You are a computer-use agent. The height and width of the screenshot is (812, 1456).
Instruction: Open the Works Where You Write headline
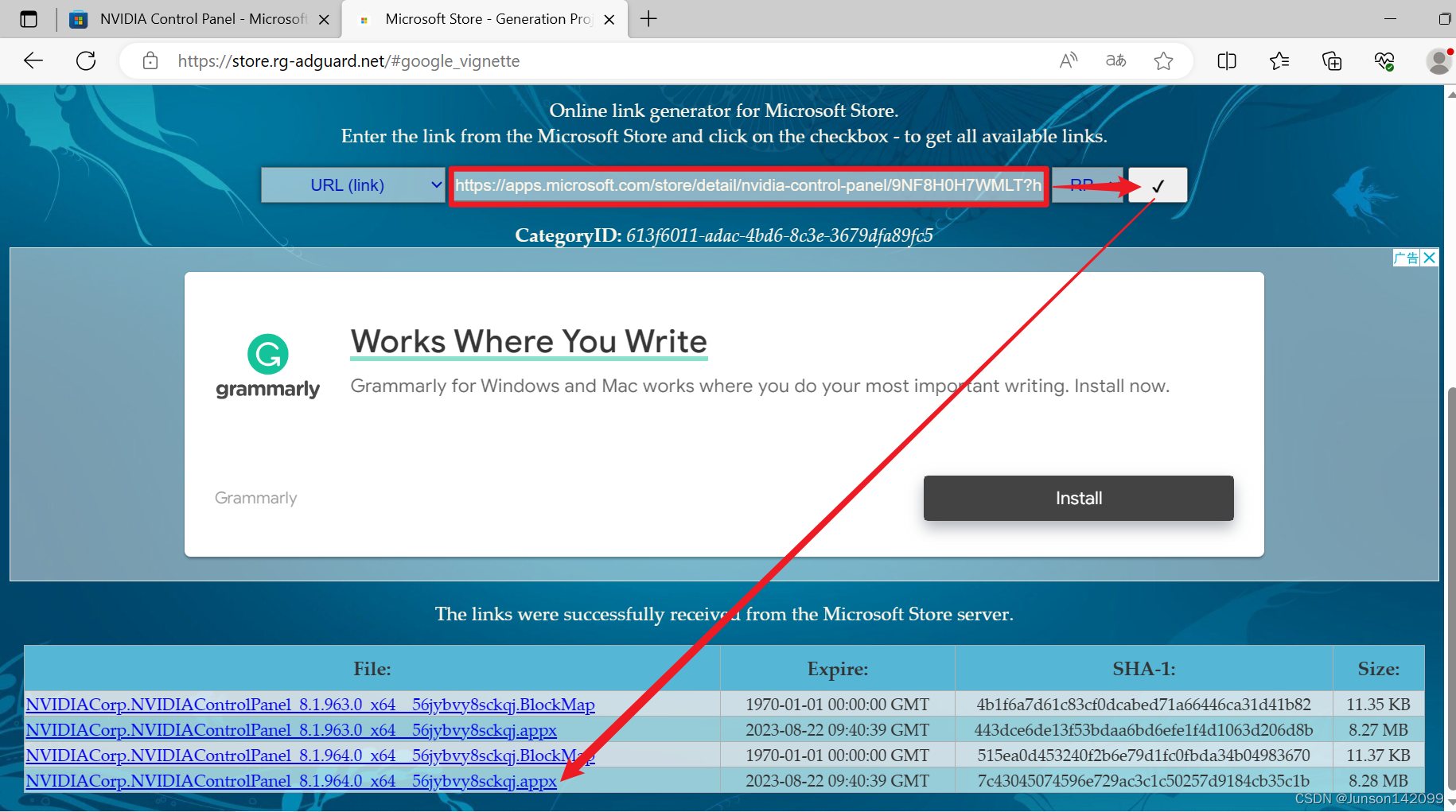[x=529, y=342]
